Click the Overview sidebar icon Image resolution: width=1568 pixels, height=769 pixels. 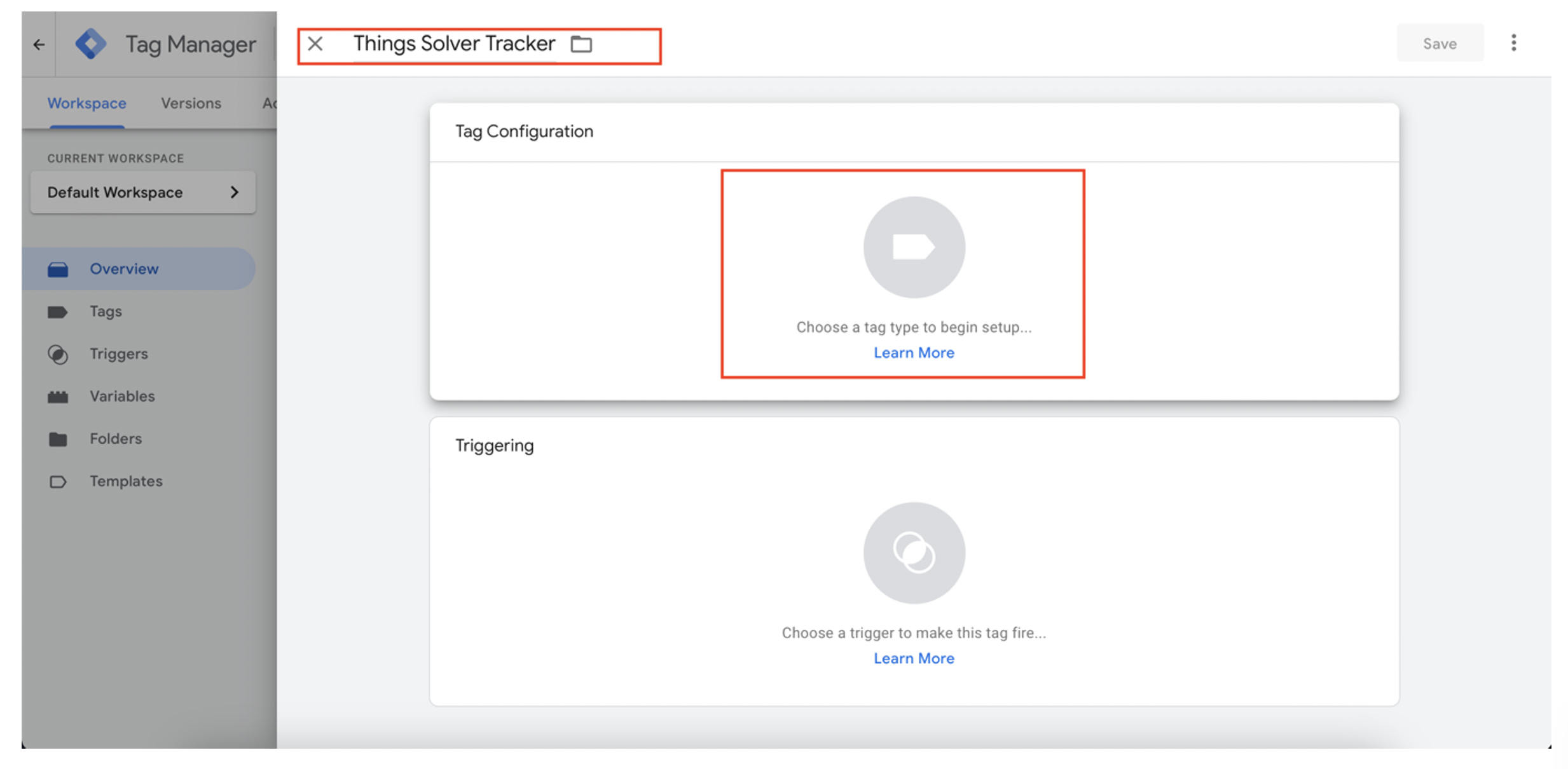pos(58,269)
